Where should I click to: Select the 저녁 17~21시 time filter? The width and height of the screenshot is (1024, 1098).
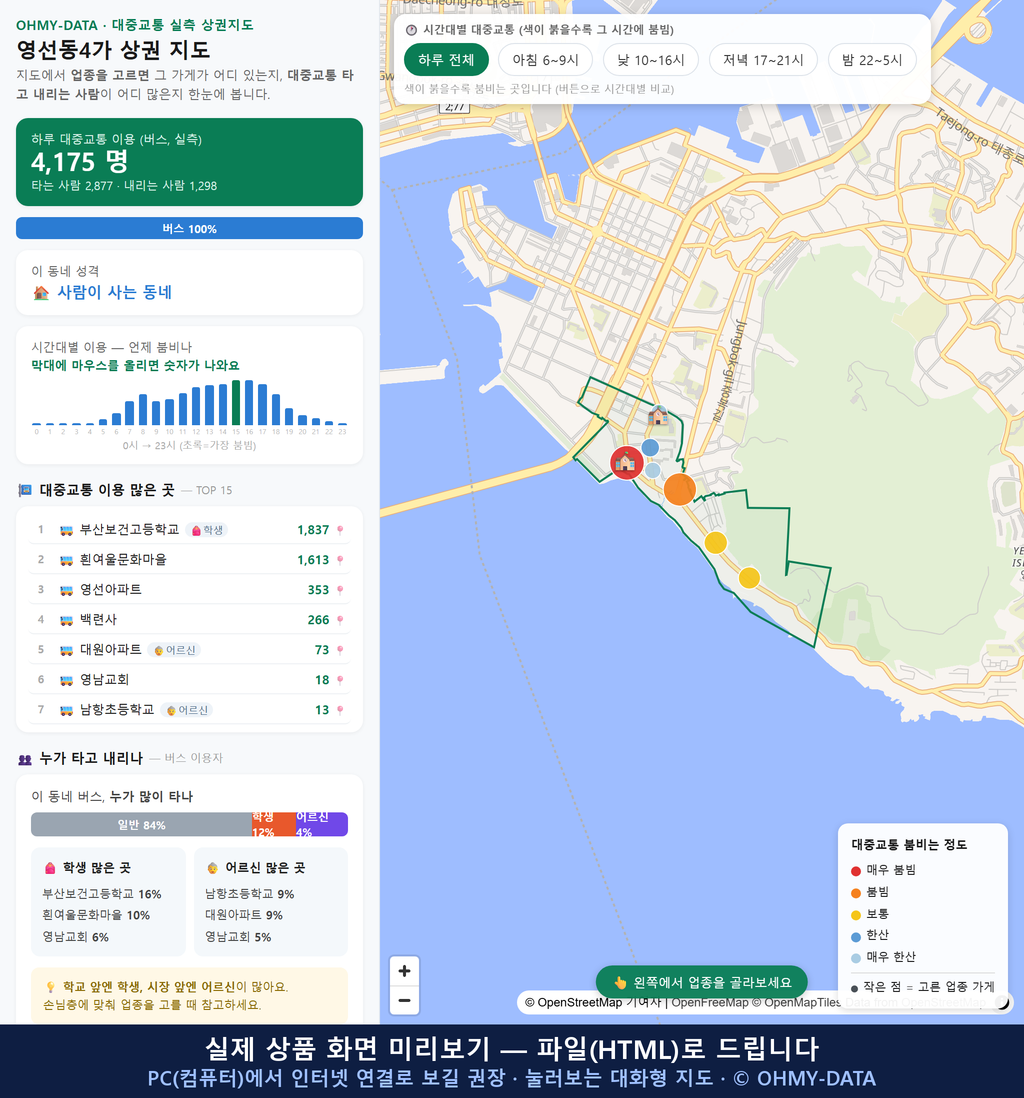coord(763,60)
